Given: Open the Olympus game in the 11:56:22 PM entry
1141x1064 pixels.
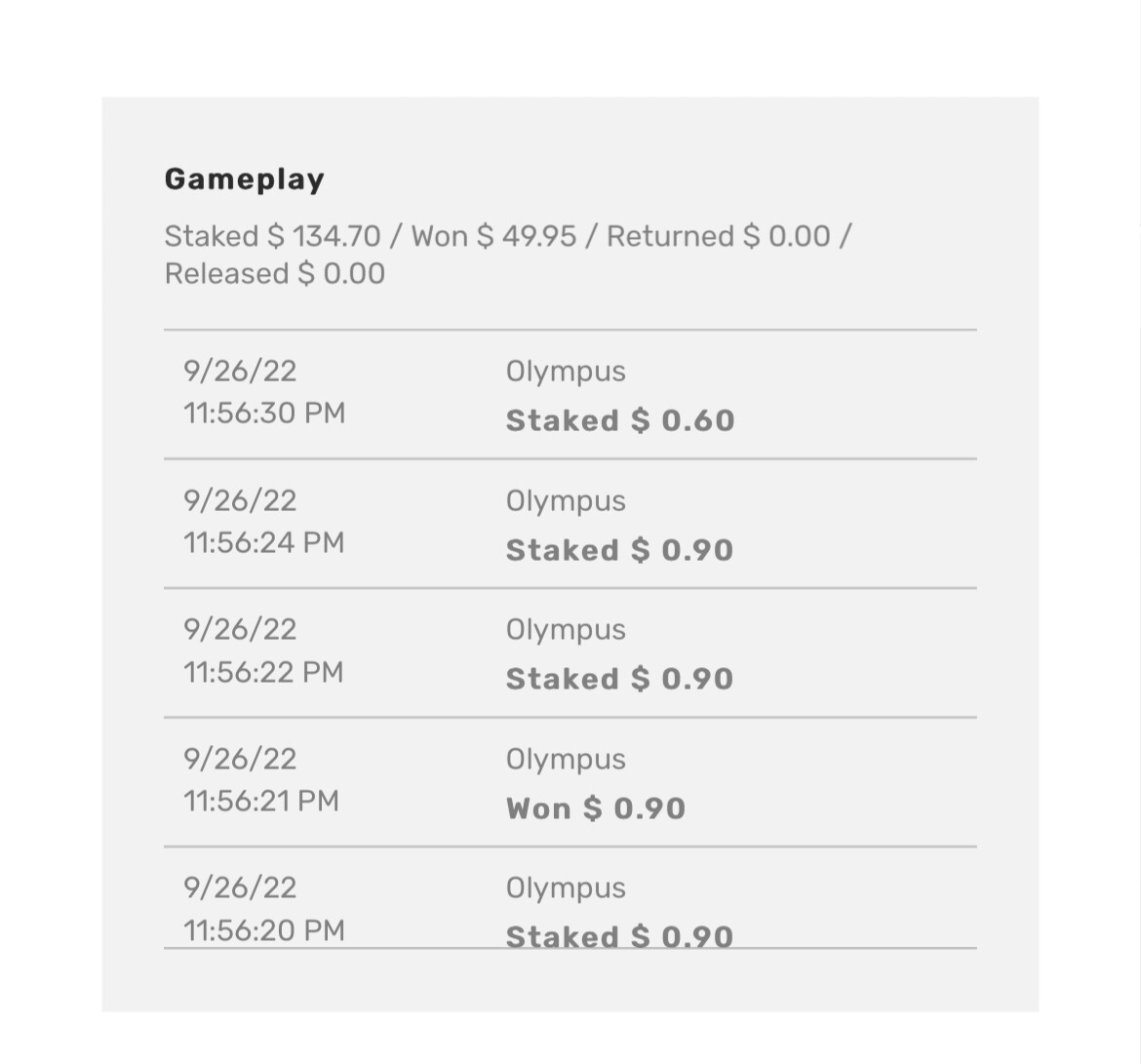Looking at the screenshot, I should click(566, 630).
